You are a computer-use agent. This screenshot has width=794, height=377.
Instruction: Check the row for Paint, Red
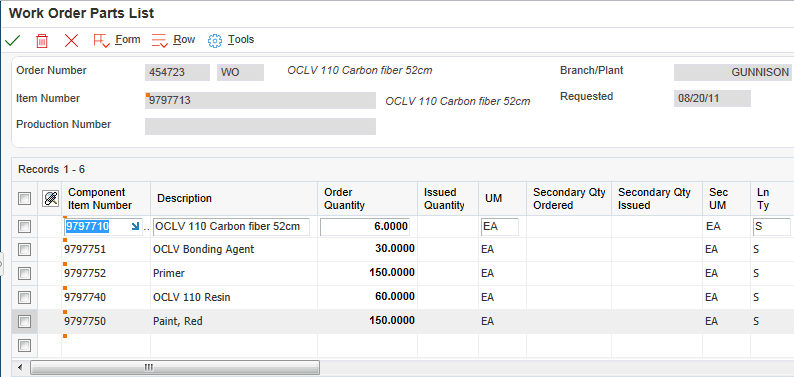point(24,321)
